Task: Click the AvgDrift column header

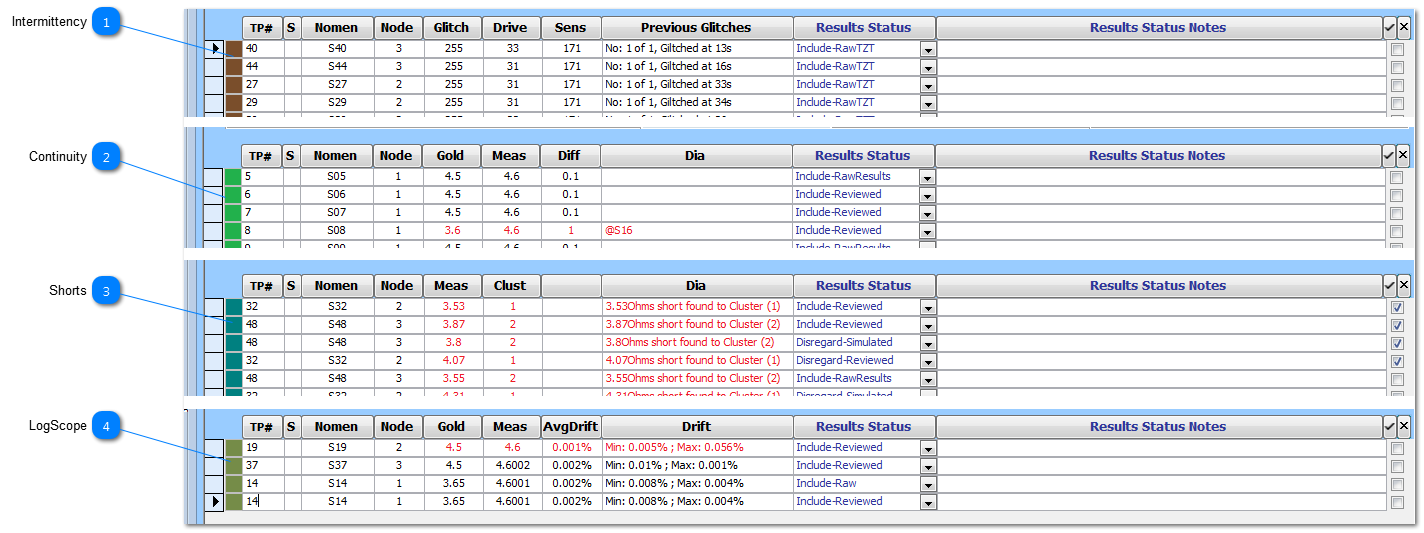Action: (x=572, y=426)
